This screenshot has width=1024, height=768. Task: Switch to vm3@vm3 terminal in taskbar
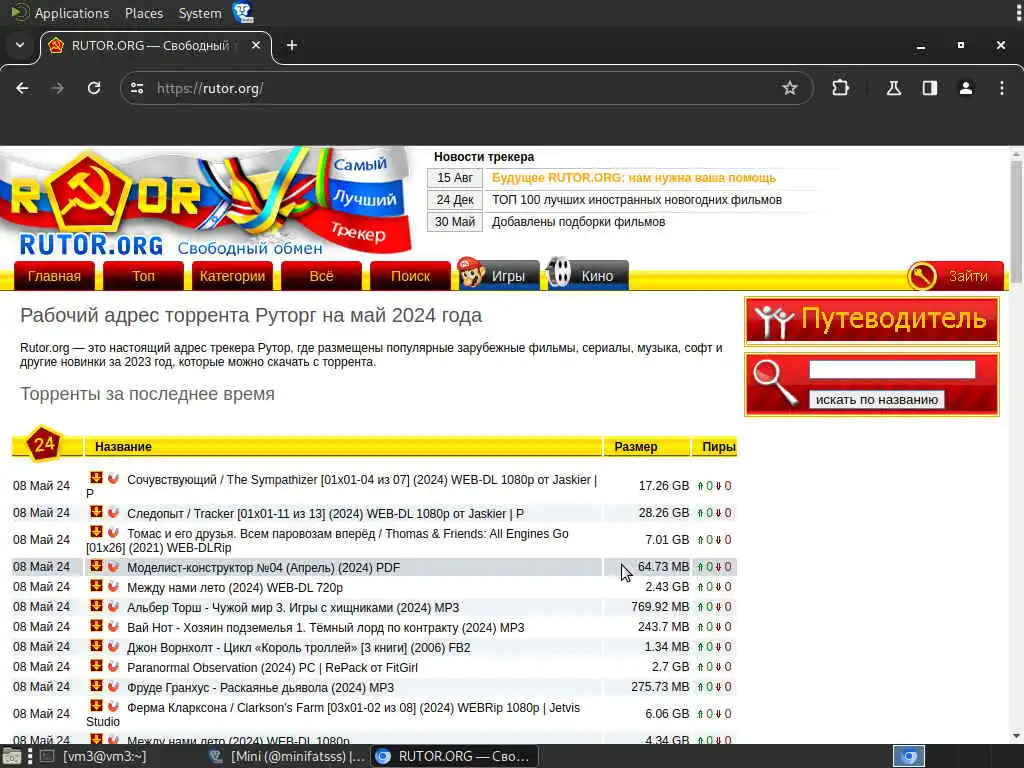95,756
